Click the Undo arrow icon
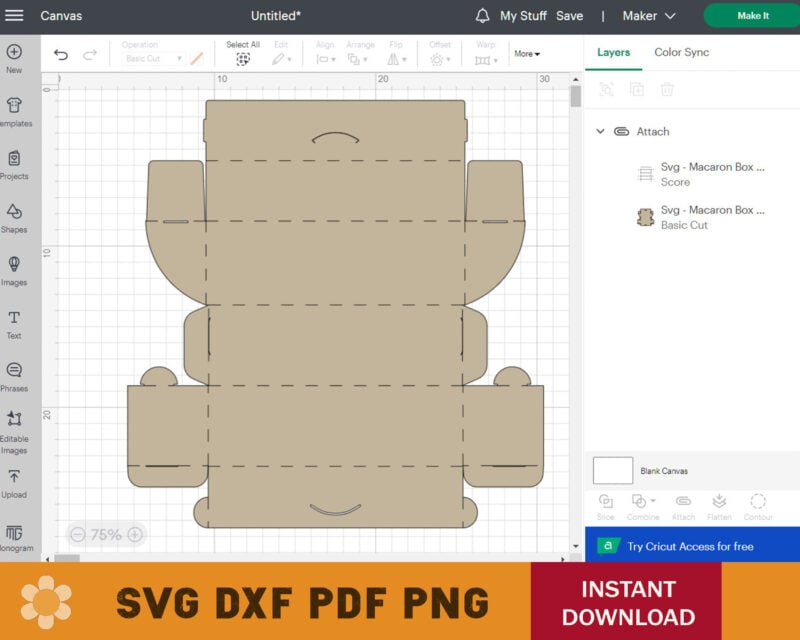The image size is (800, 640). pyautogui.click(x=61, y=55)
